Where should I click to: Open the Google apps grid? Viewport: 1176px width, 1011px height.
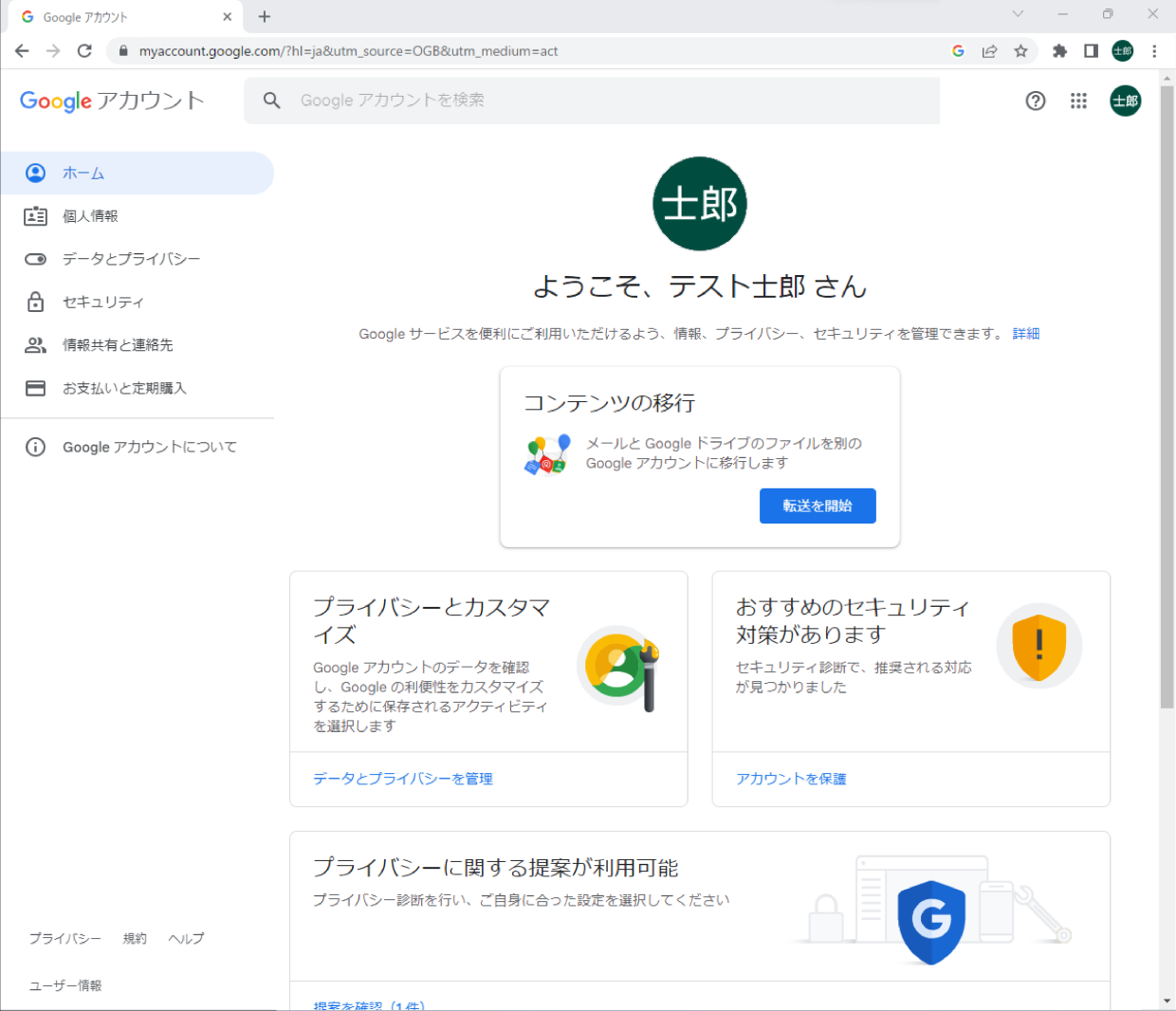click(1078, 101)
